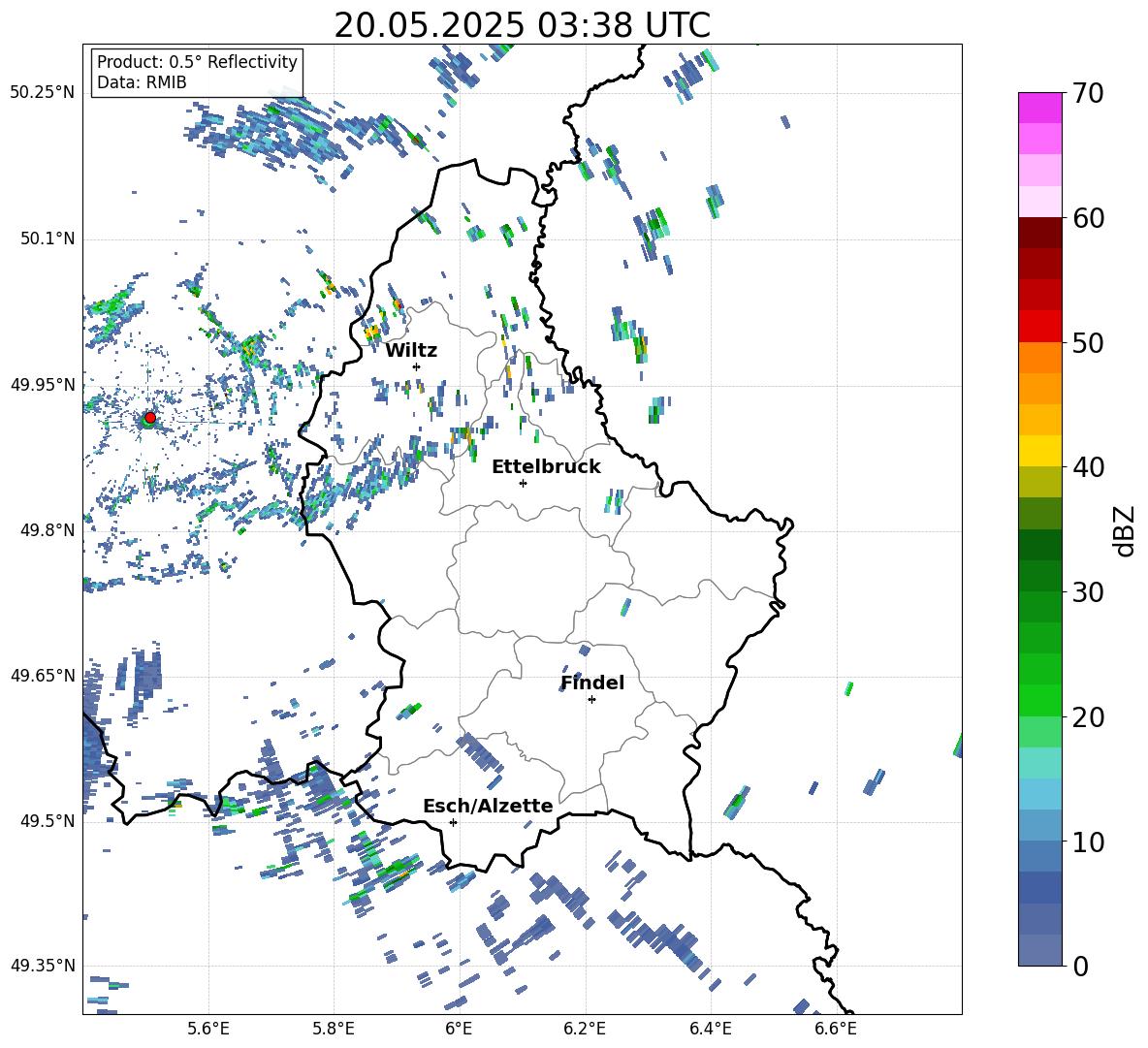Click the dark red 60 dBZ color band
Image resolution: width=1148 pixels, height=1048 pixels.
(1039, 232)
